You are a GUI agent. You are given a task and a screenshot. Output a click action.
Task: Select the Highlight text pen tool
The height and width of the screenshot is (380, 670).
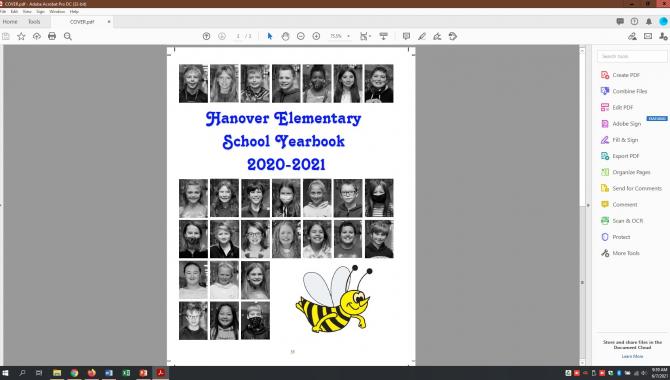422,36
